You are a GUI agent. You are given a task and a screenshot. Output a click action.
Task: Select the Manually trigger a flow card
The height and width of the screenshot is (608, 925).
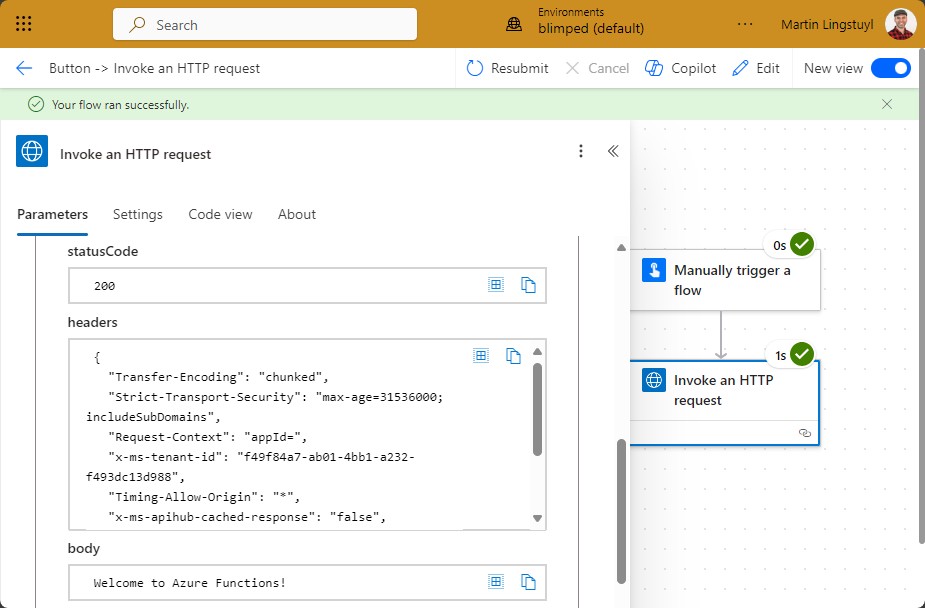pos(725,280)
